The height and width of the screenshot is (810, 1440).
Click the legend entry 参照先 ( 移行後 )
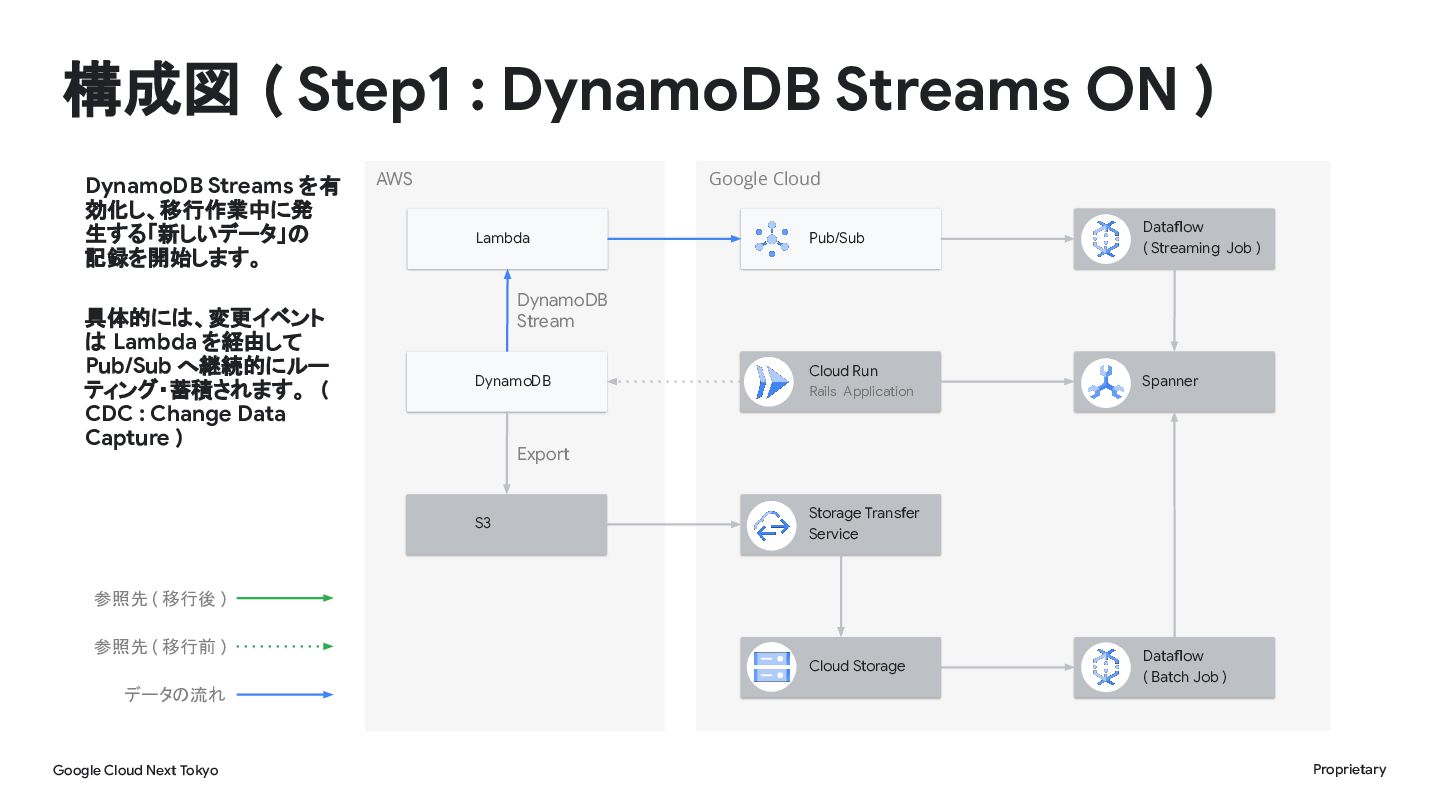pos(161,599)
